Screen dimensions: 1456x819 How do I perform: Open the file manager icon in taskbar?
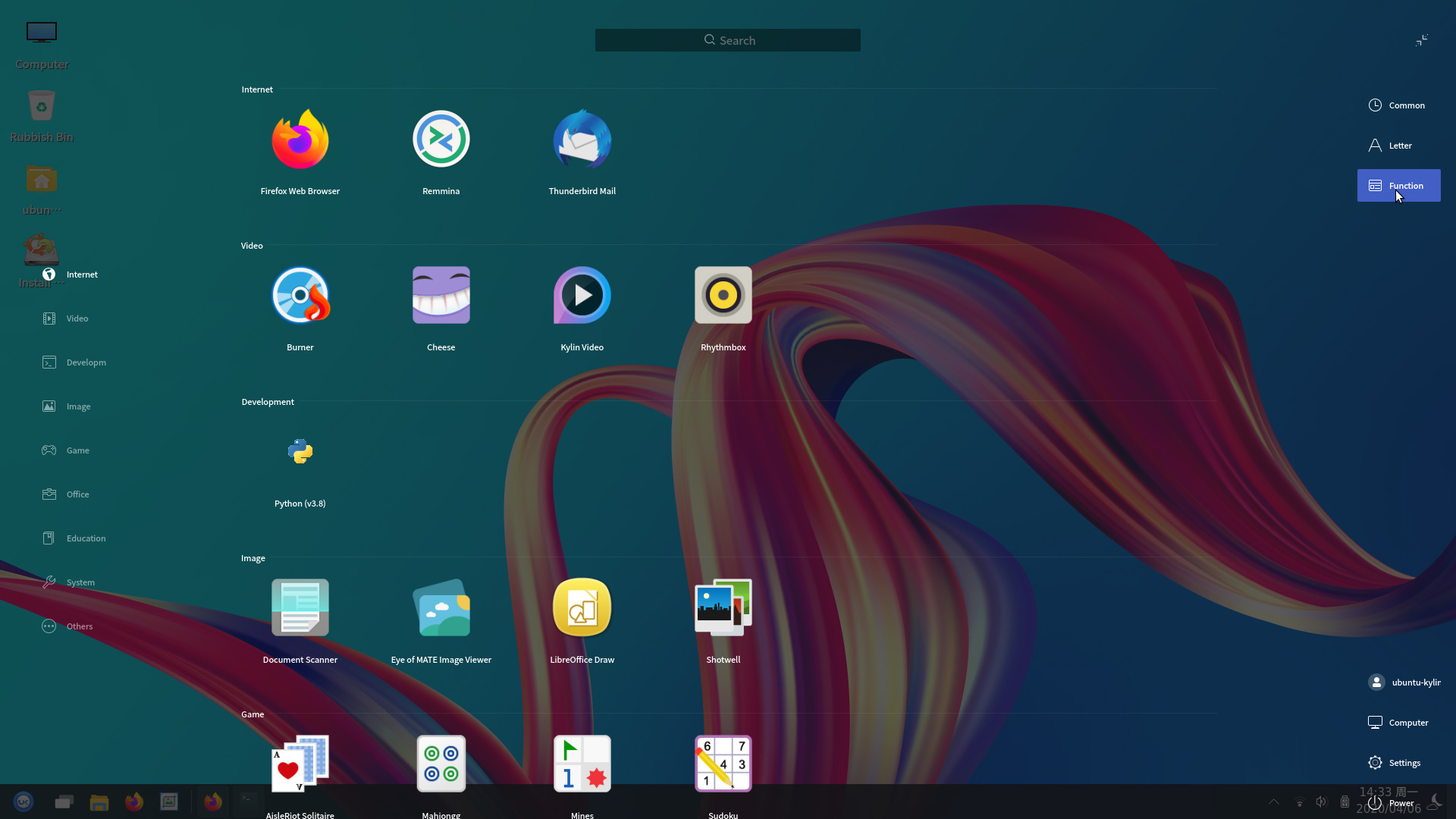[x=99, y=802]
